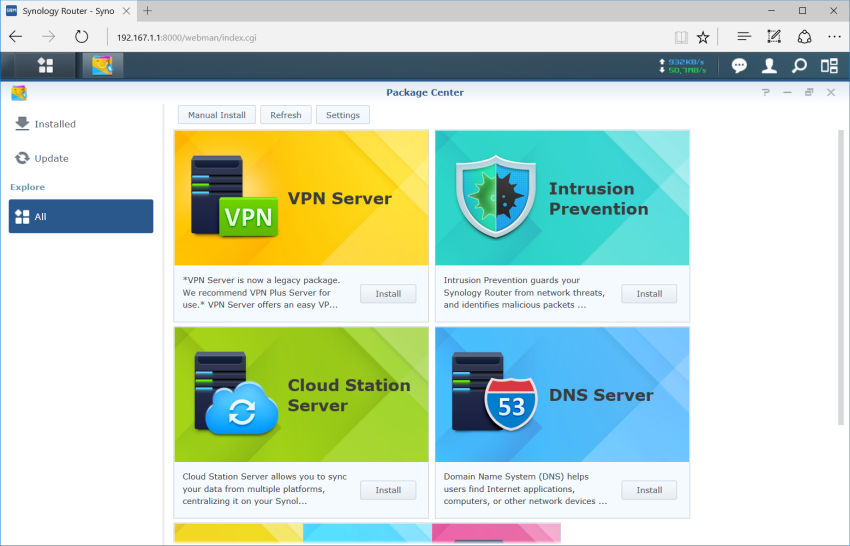Open a new browser tab with plus
The image size is (850, 546).
pos(147,10)
